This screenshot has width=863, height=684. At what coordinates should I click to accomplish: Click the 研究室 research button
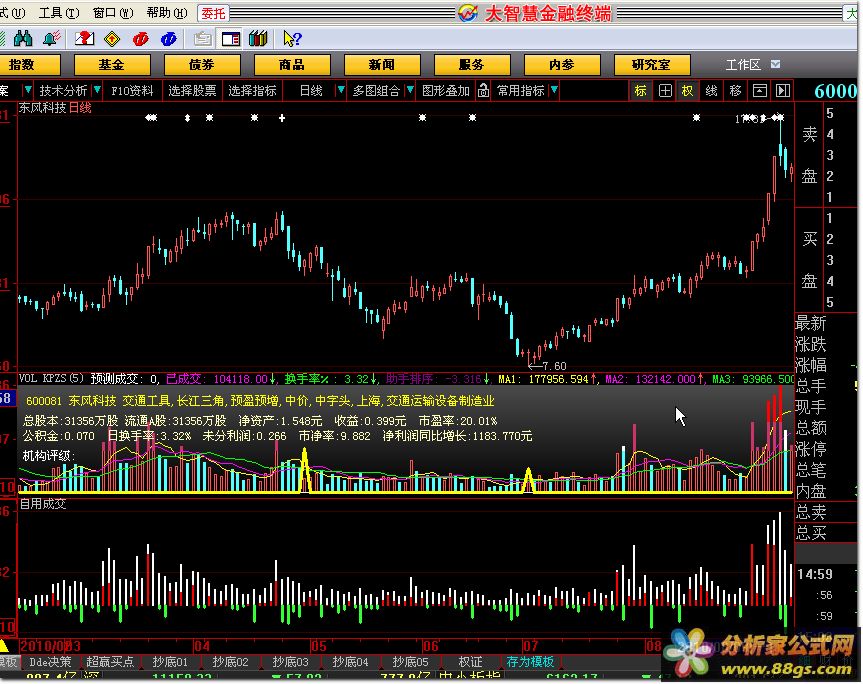click(x=652, y=65)
